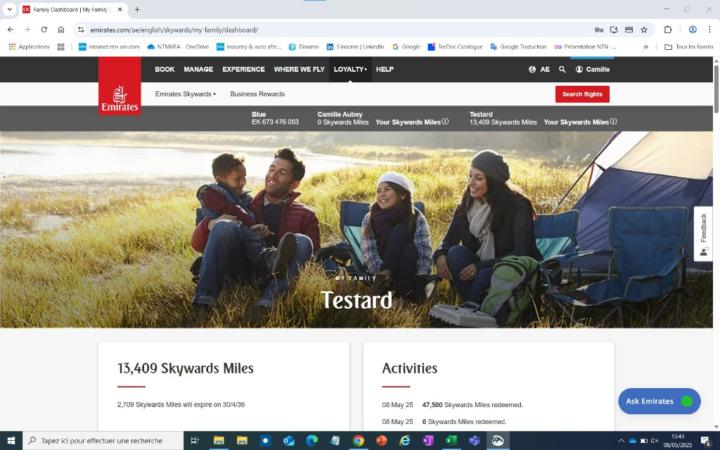Open the Windows notification center icon
Screen dimensions: 720x450
(x=705, y=441)
